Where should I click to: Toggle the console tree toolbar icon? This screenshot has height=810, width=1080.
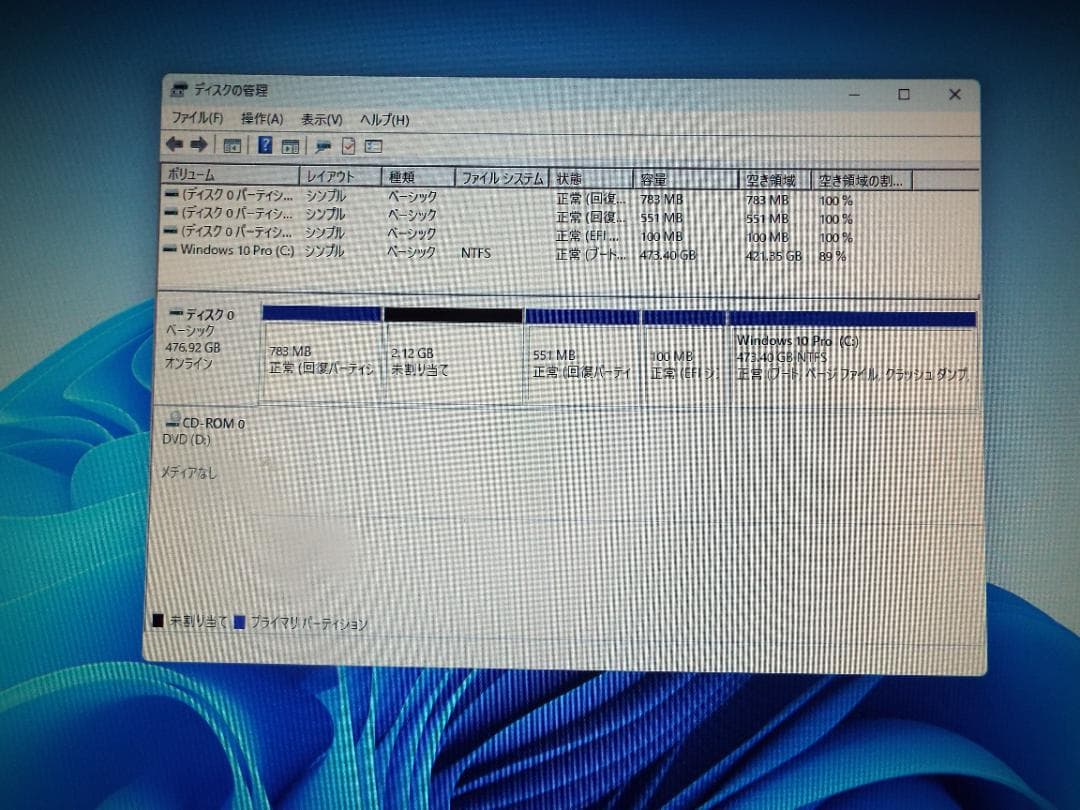click(x=232, y=145)
